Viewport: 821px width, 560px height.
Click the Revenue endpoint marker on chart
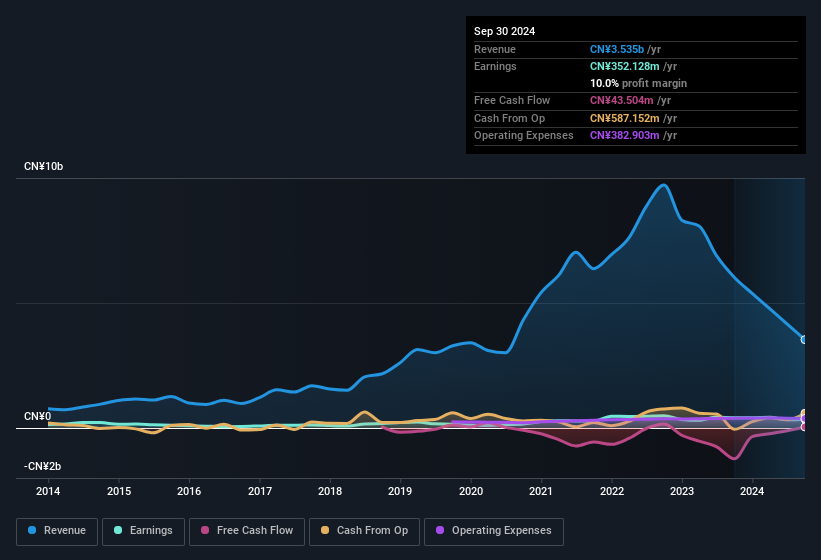[x=804, y=340]
